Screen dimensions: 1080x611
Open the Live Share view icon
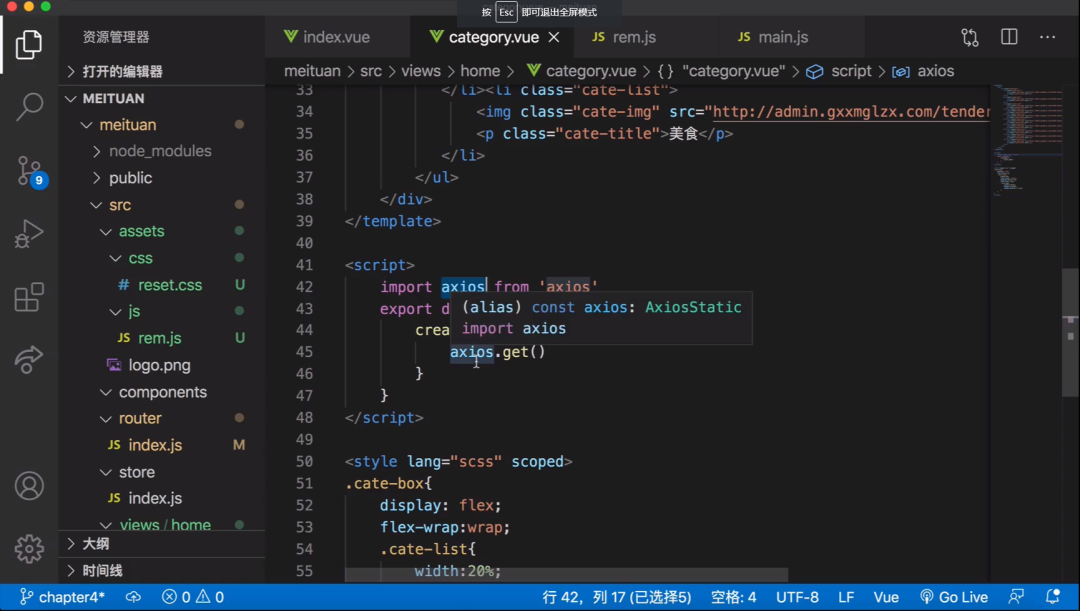click(29, 359)
